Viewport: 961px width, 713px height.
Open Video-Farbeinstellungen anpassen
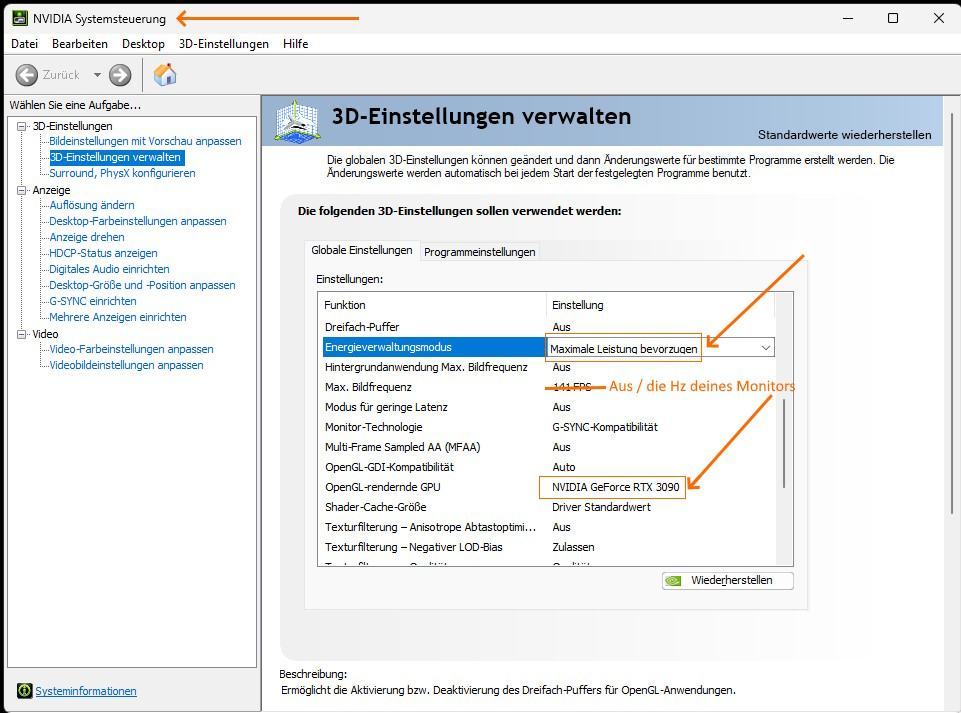pyautogui.click(x=131, y=349)
